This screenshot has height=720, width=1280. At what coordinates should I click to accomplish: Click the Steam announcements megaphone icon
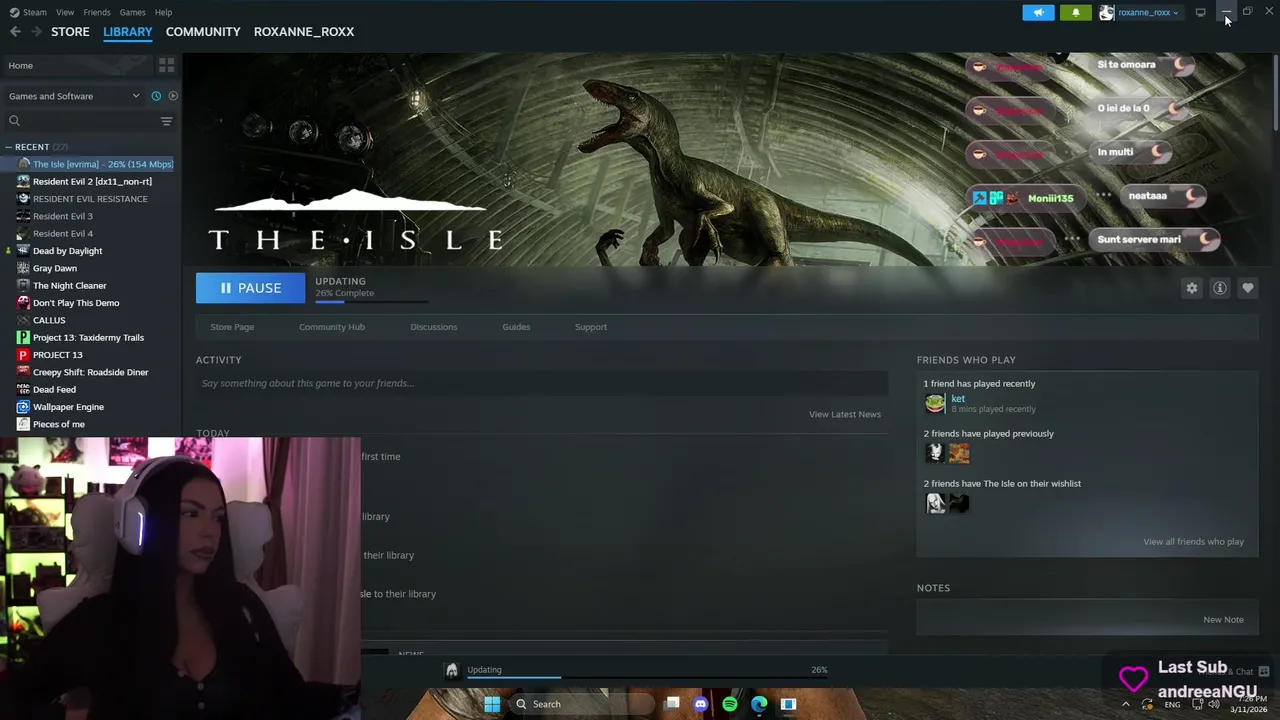[x=1038, y=13]
